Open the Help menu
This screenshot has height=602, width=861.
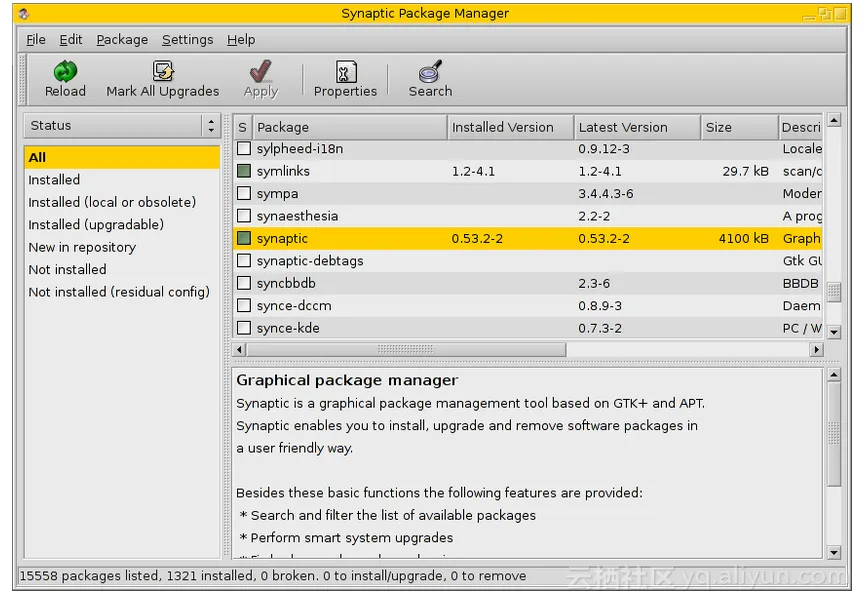point(241,40)
